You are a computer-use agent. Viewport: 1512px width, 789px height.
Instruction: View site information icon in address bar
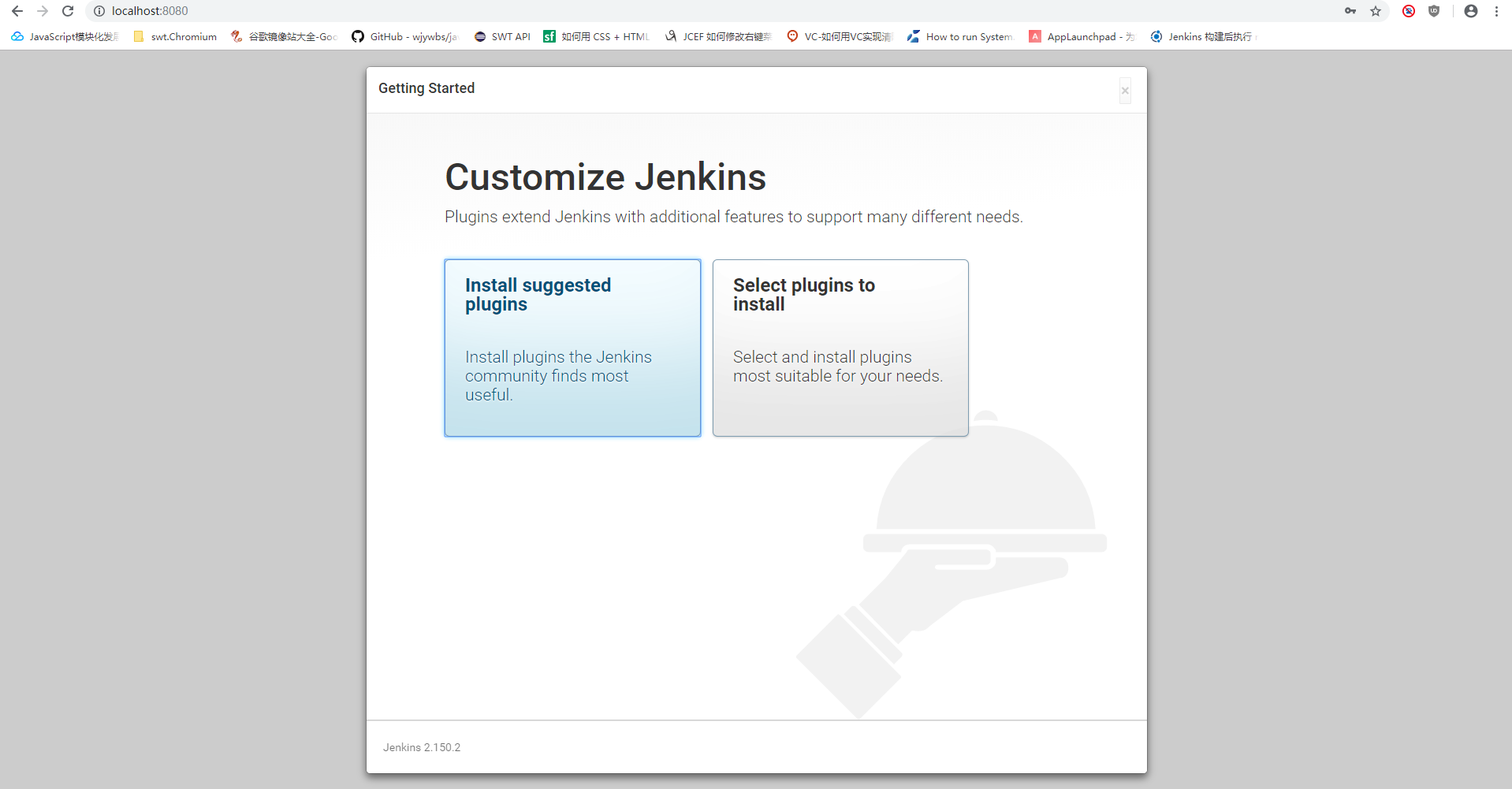(x=99, y=11)
